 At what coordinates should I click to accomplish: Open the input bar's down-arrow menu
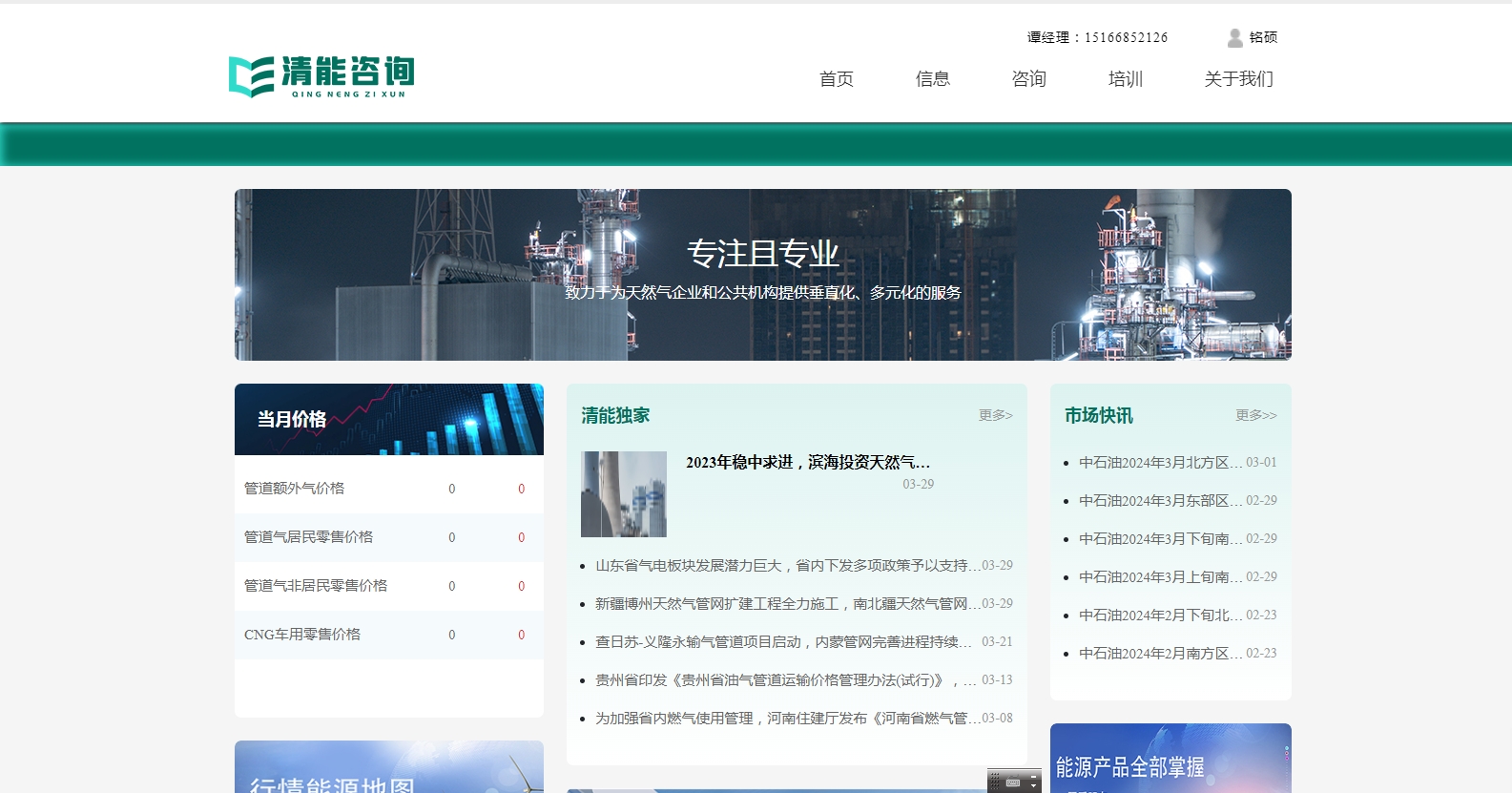pos(1033,786)
